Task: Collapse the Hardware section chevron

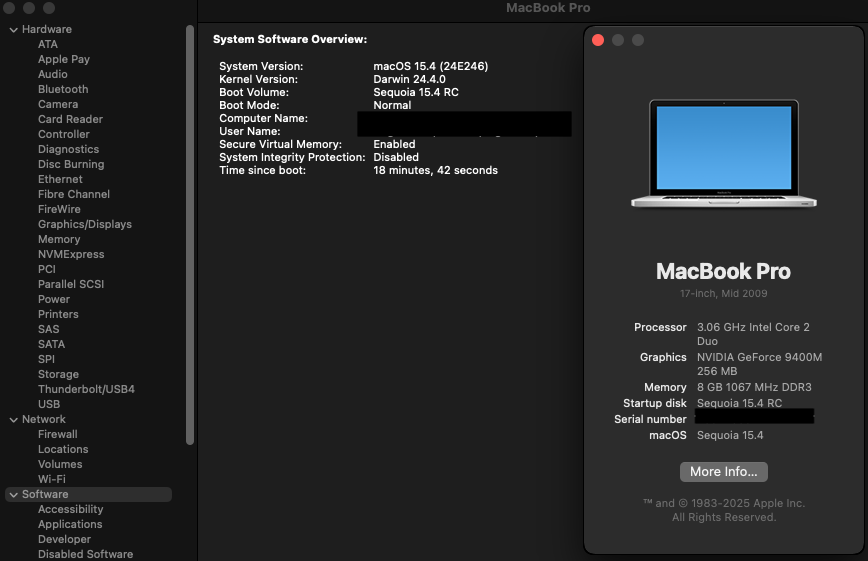Action: pyautogui.click(x=13, y=30)
